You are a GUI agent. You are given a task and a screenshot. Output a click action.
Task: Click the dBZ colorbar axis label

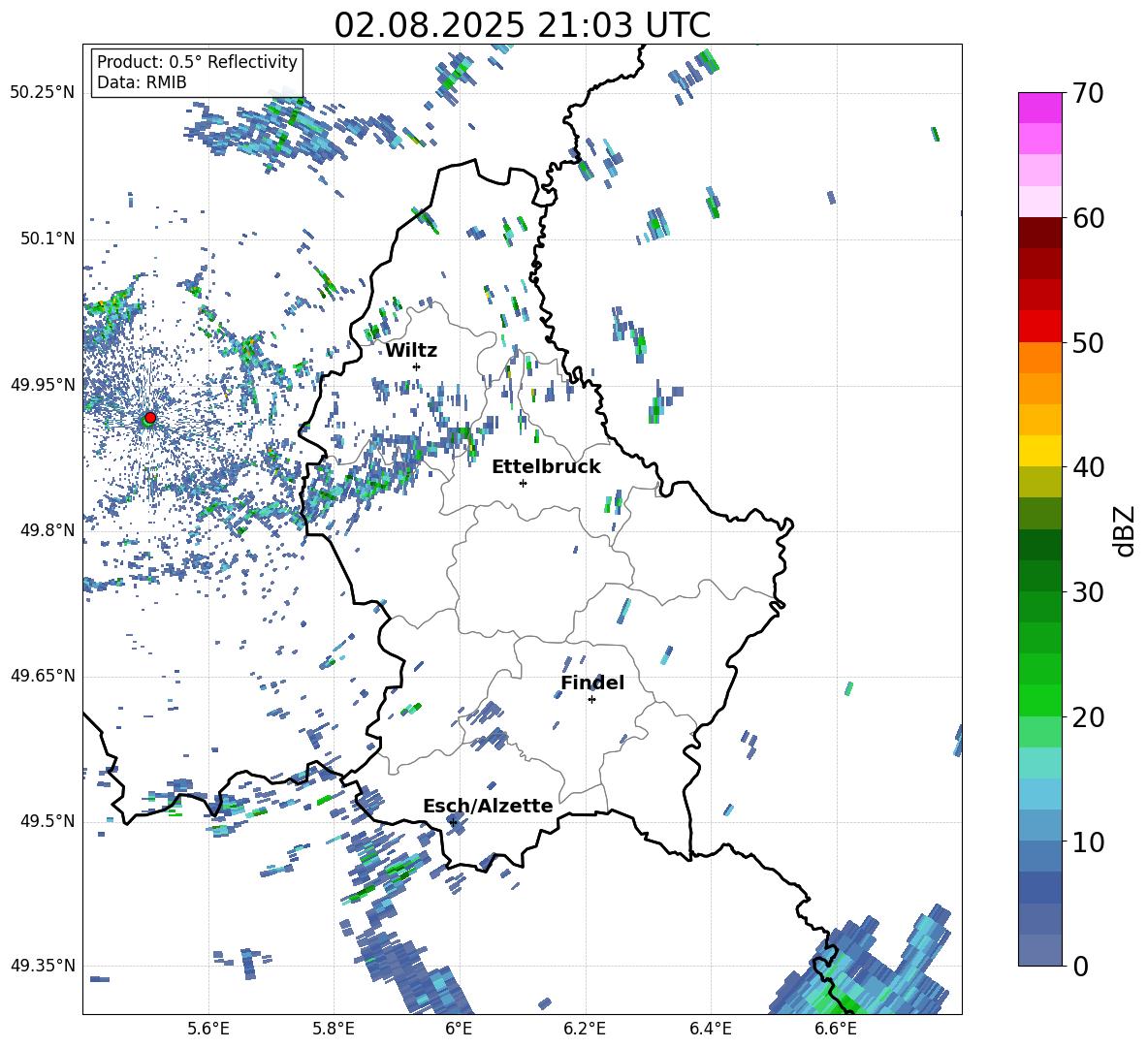(x=1126, y=530)
